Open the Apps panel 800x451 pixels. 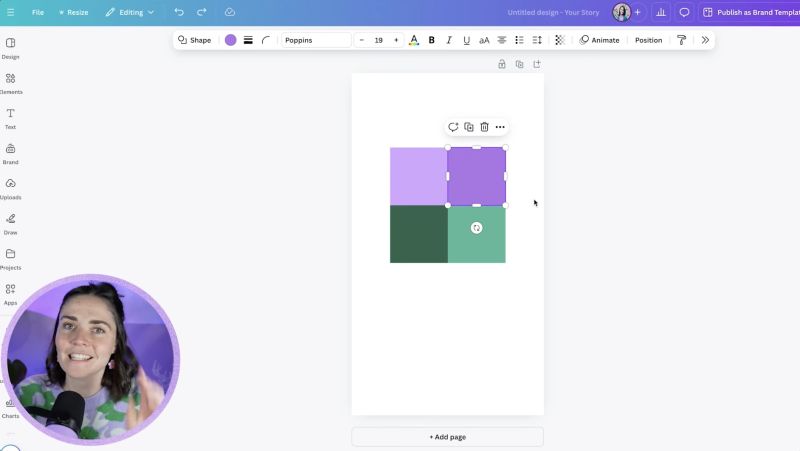click(x=10, y=295)
